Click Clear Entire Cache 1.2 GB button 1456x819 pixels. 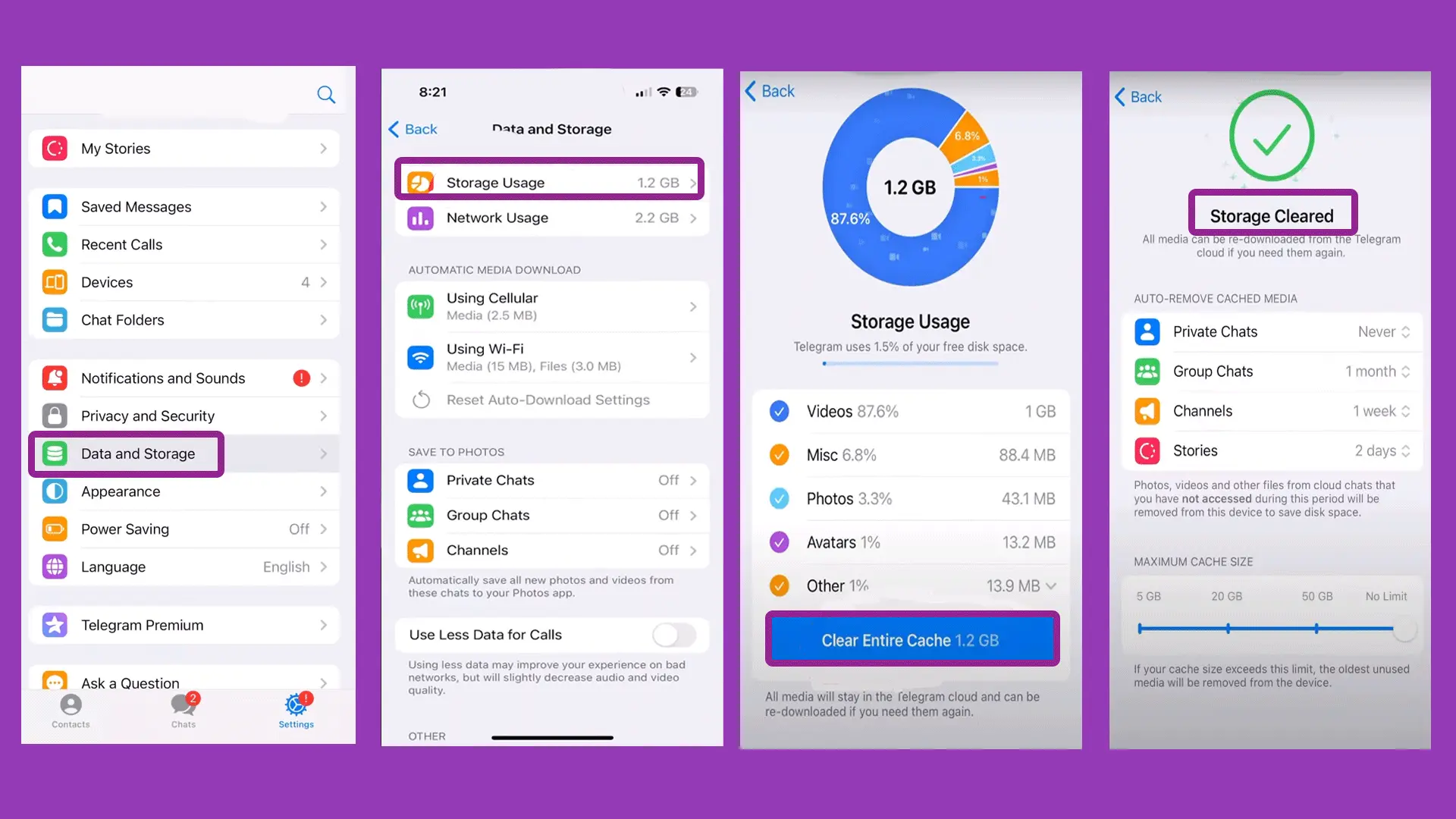pyautogui.click(x=910, y=639)
